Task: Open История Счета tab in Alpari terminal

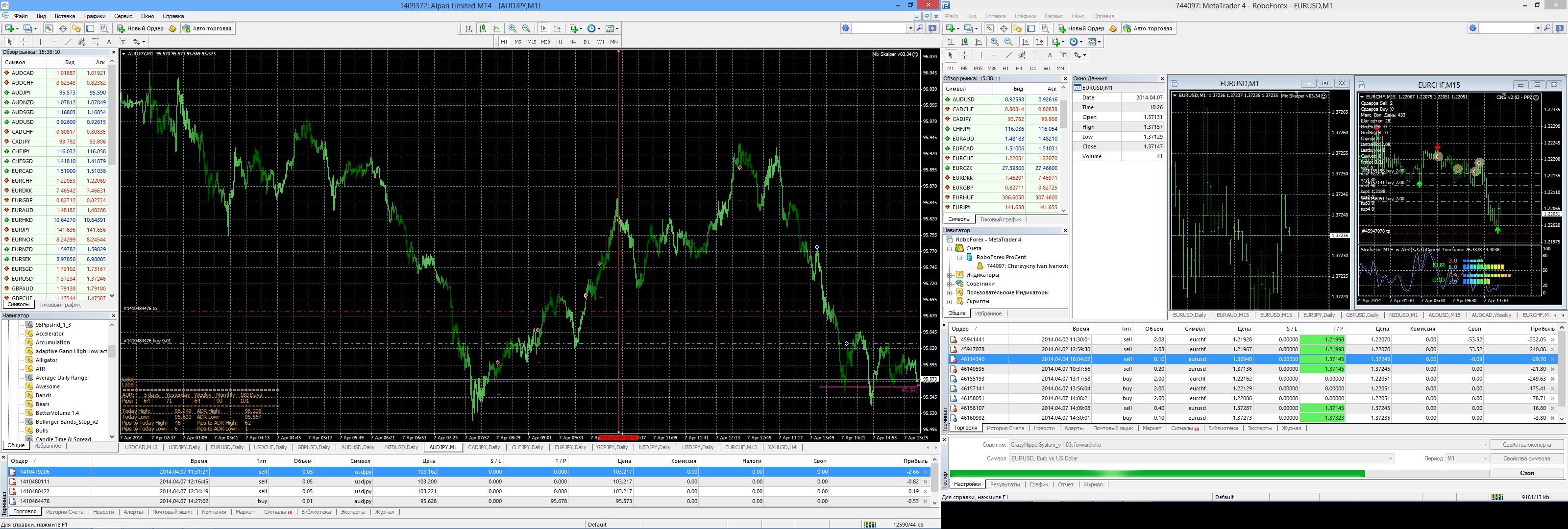Action: (65, 512)
